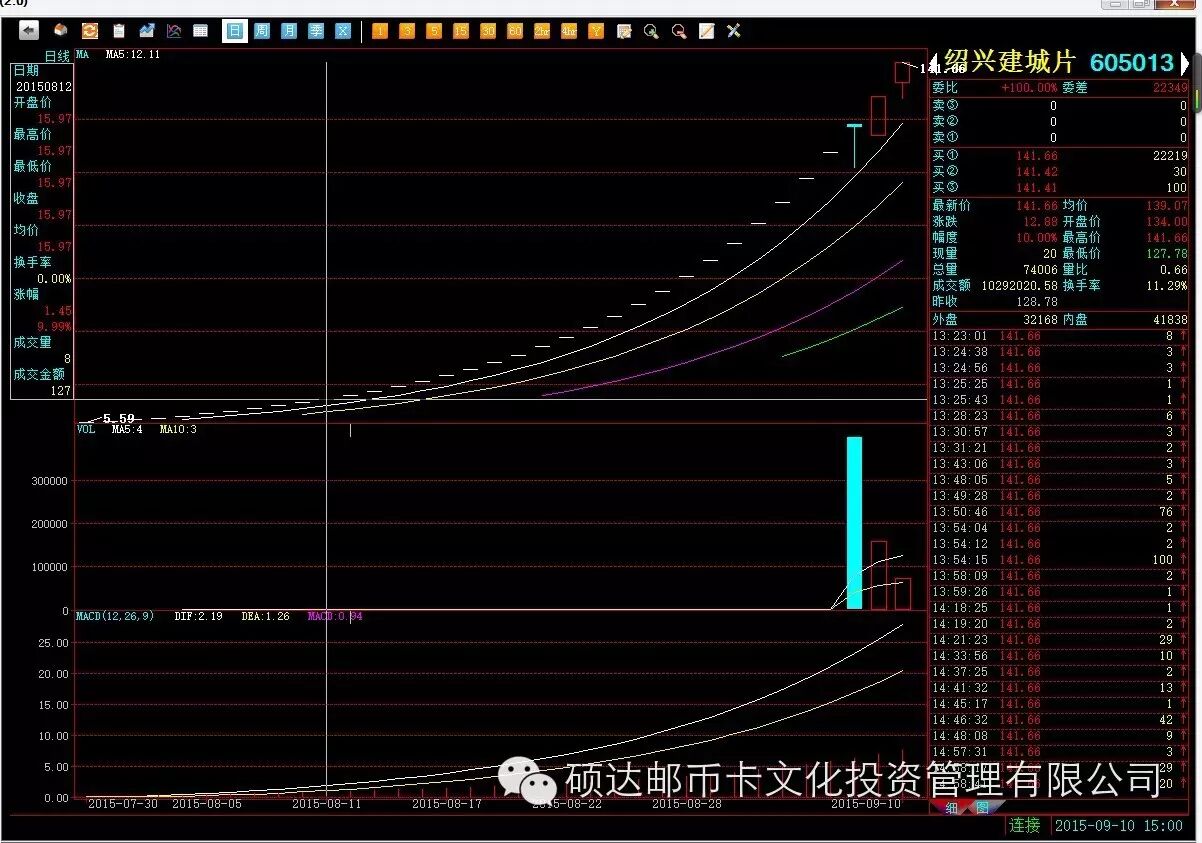
Task: Click the 2015-09-10 15:00 status time
Action: (1120, 826)
